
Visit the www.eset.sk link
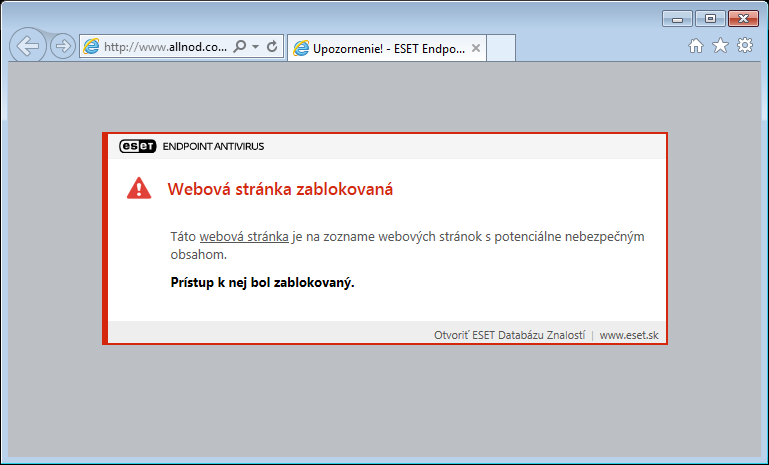point(629,335)
